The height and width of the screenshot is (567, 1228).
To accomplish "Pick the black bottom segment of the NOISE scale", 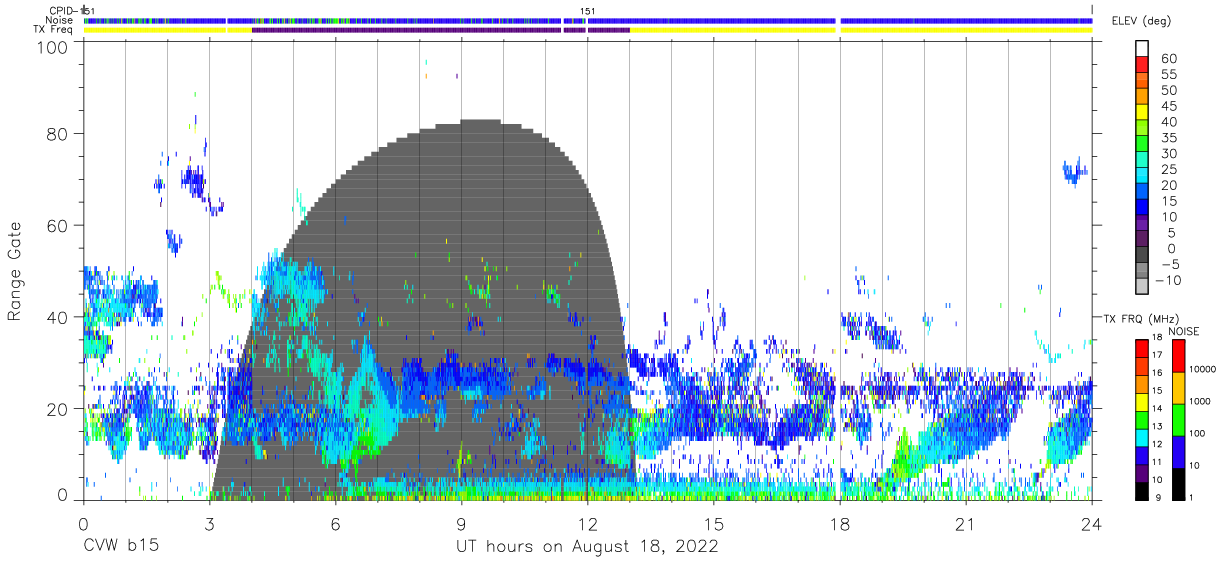I will click(x=1177, y=484).
